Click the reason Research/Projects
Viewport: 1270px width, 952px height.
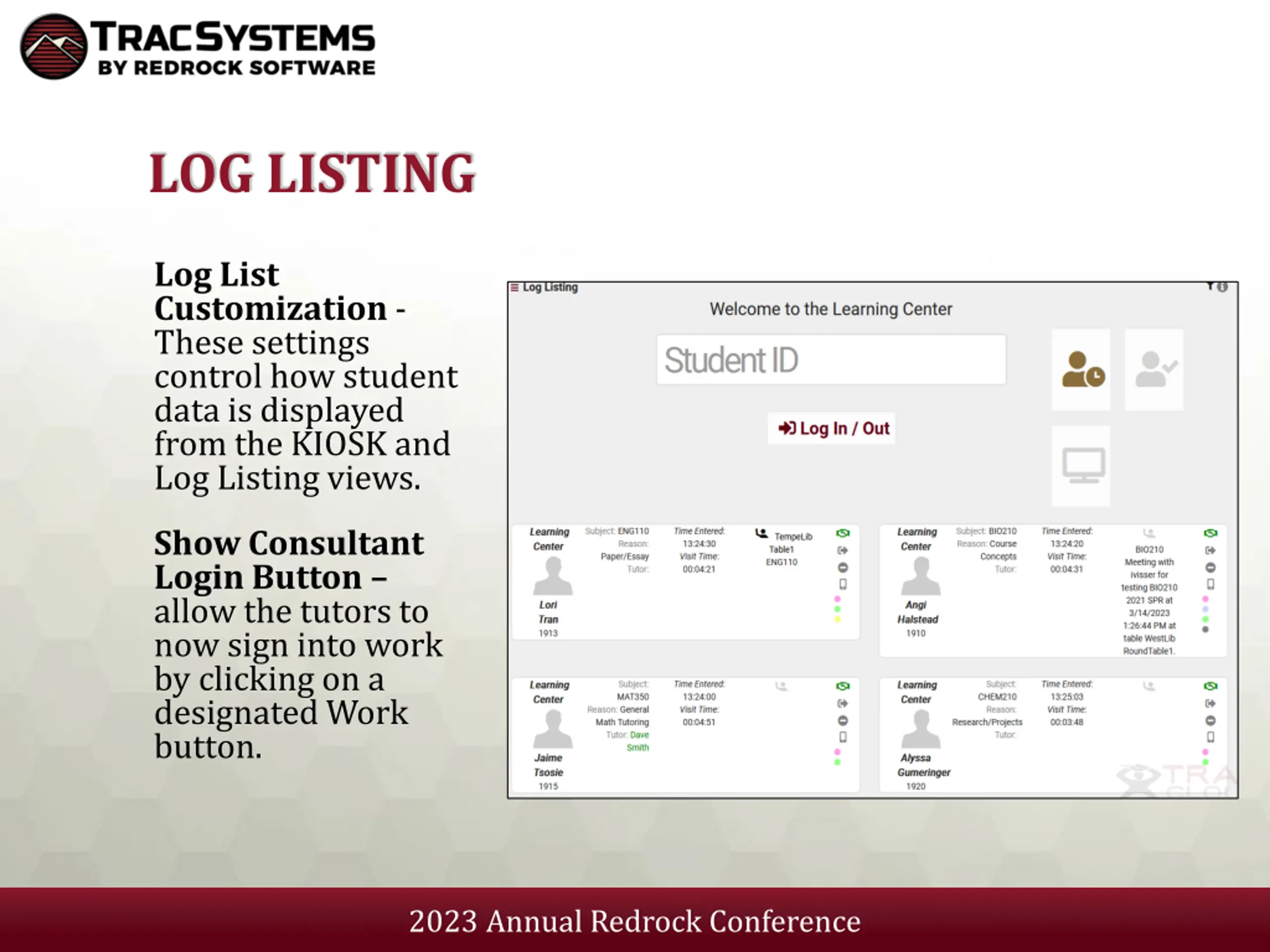click(x=987, y=722)
